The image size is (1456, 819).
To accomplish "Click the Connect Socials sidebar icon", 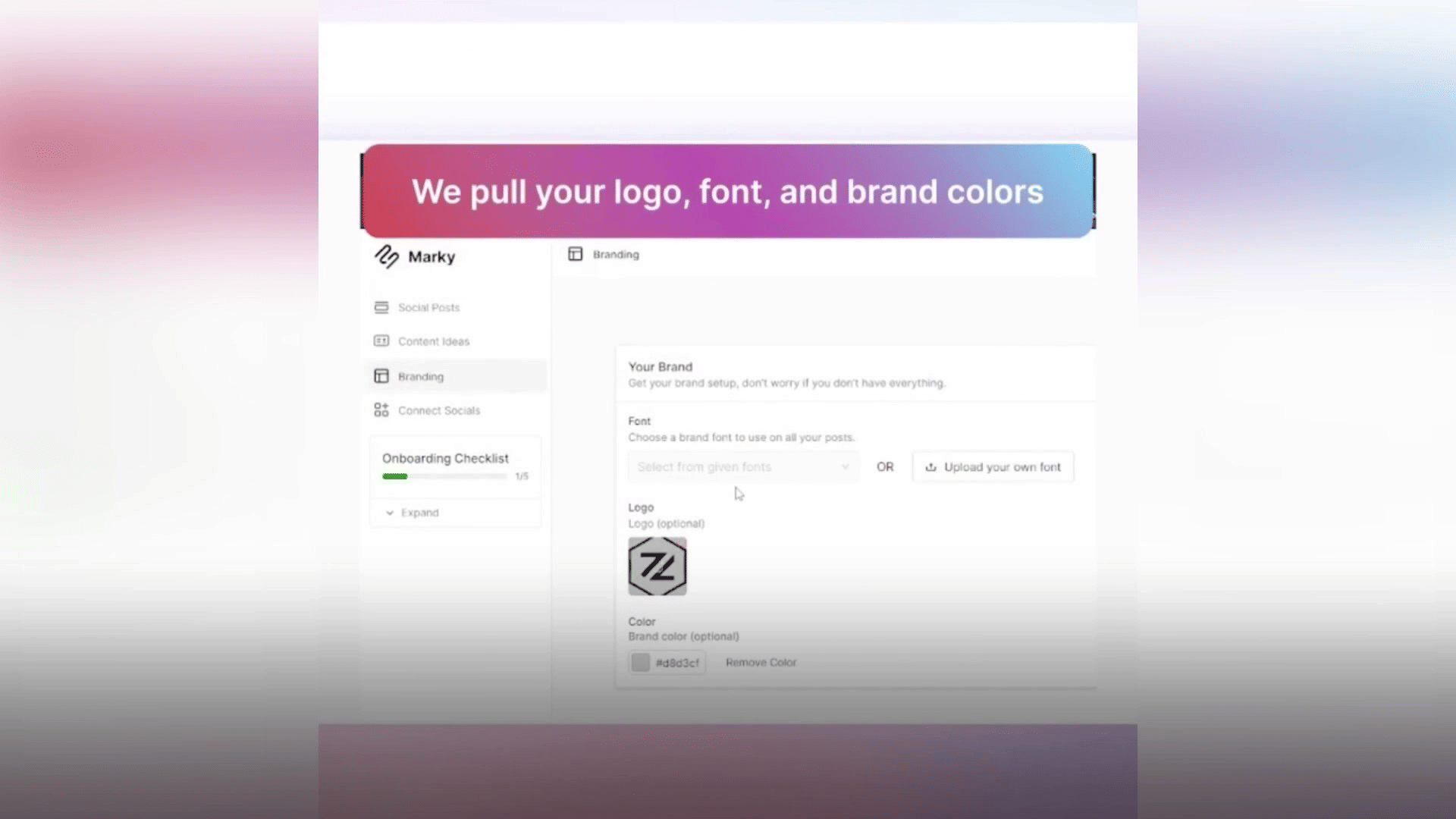I will 381,410.
